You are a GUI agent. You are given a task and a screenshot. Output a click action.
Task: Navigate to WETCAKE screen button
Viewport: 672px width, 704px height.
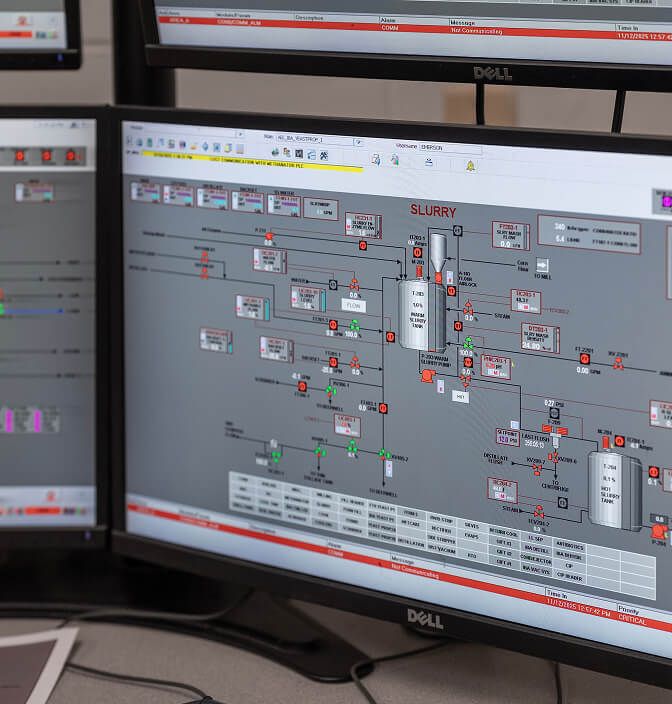tap(410, 524)
